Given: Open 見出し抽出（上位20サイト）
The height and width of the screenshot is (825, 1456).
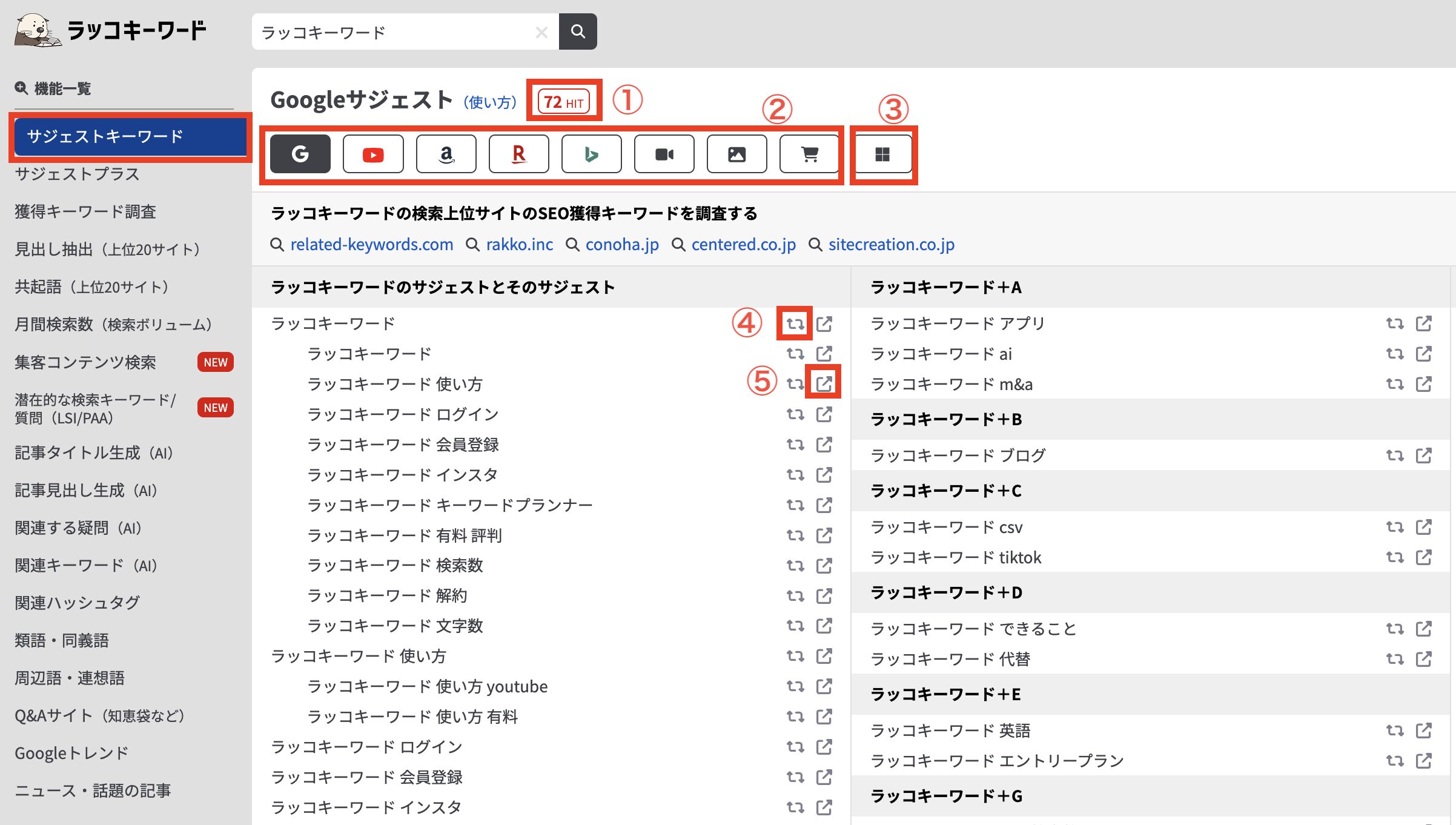Looking at the screenshot, I should [x=107, y=250].
